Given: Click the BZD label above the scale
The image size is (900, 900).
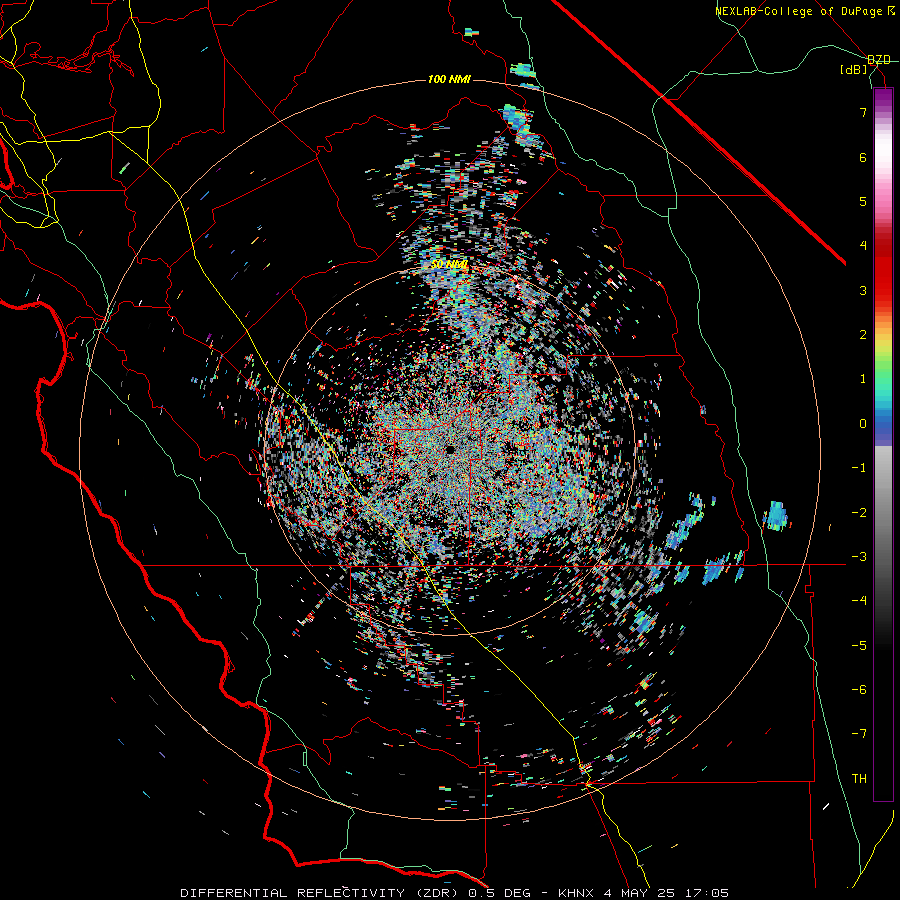Looking at the screenshot, I should click(879, 60).
